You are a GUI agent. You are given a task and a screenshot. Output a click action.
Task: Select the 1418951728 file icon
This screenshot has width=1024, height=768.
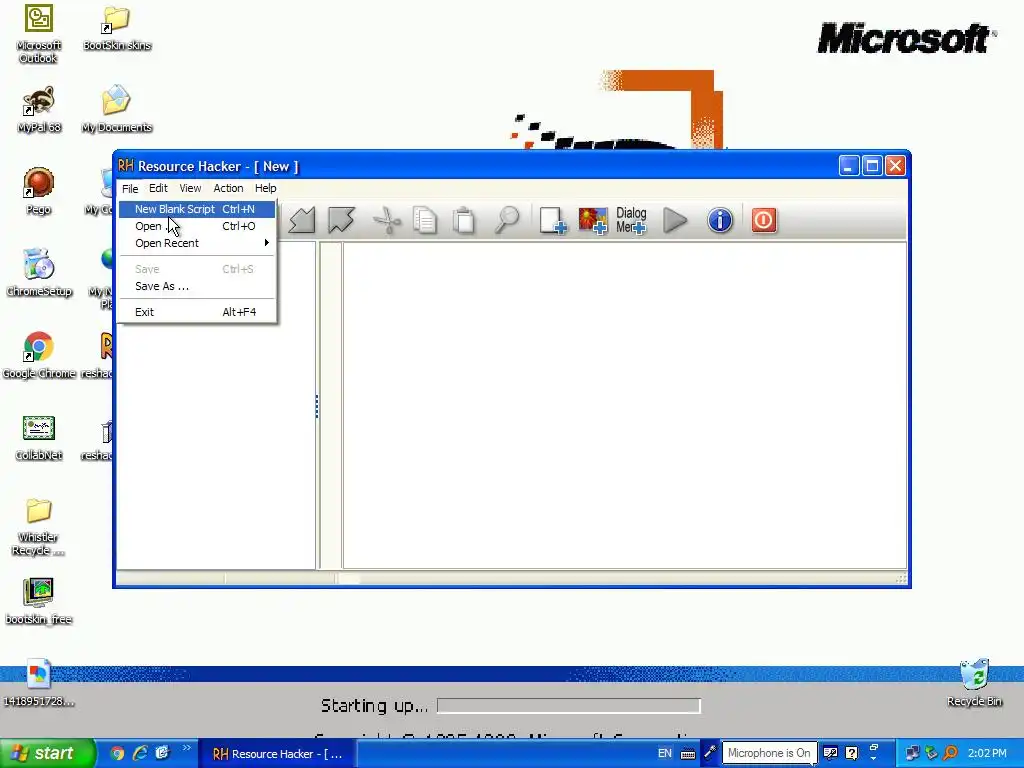coord(39,683)
